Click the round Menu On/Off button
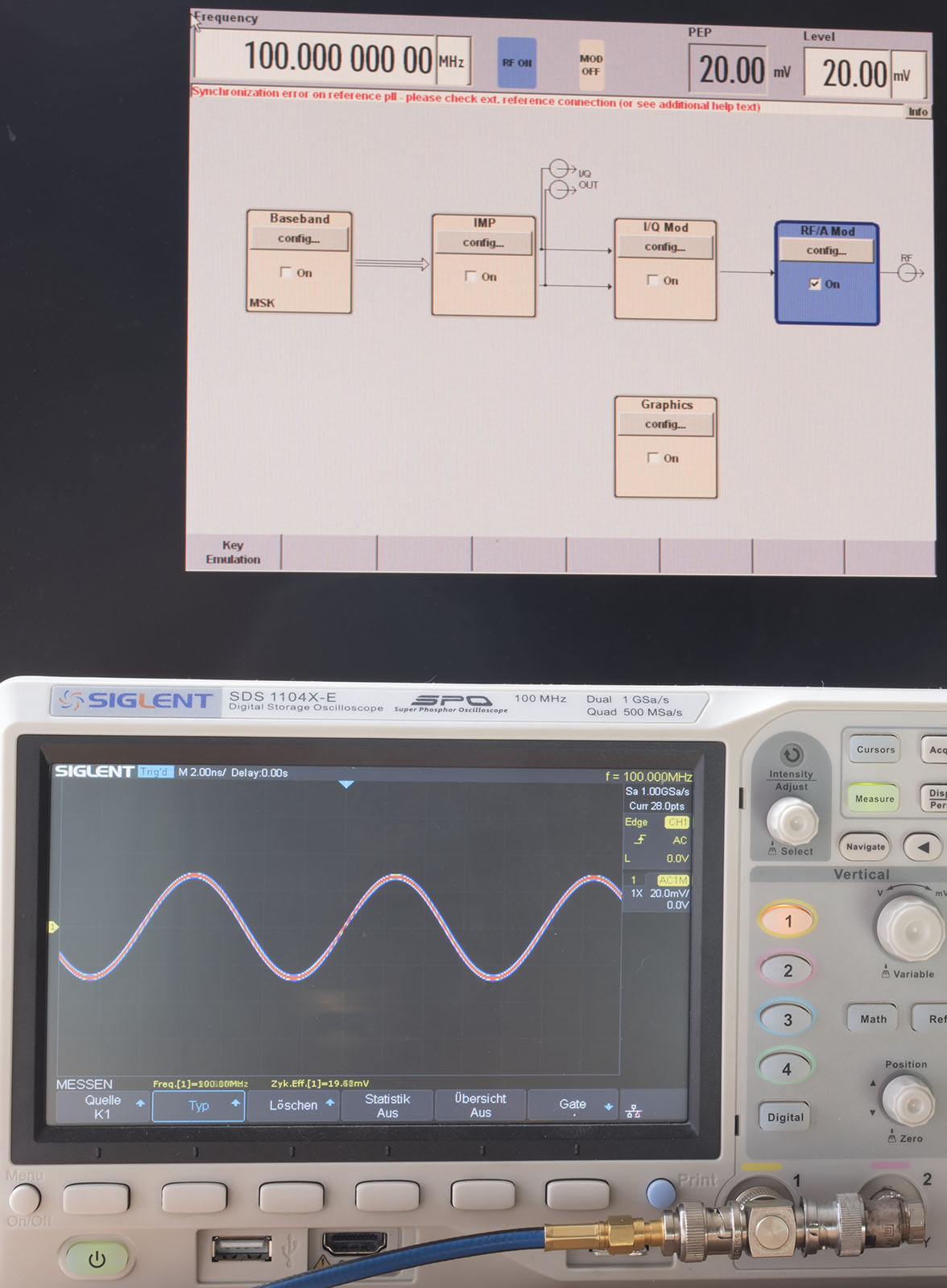This screenshot has width=947, height=1288. pos(23,1199)
